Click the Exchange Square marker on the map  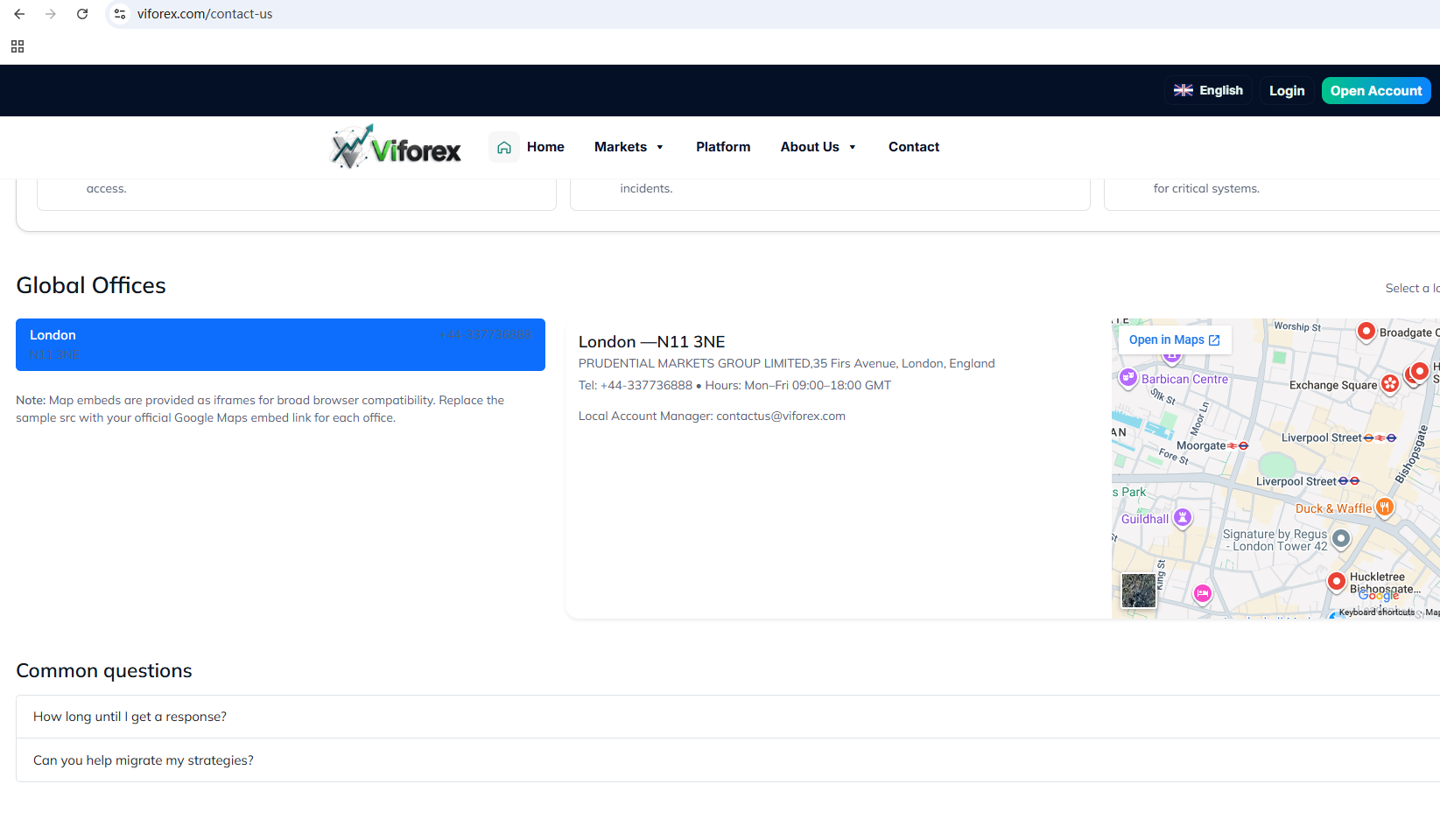point(1389,384)
